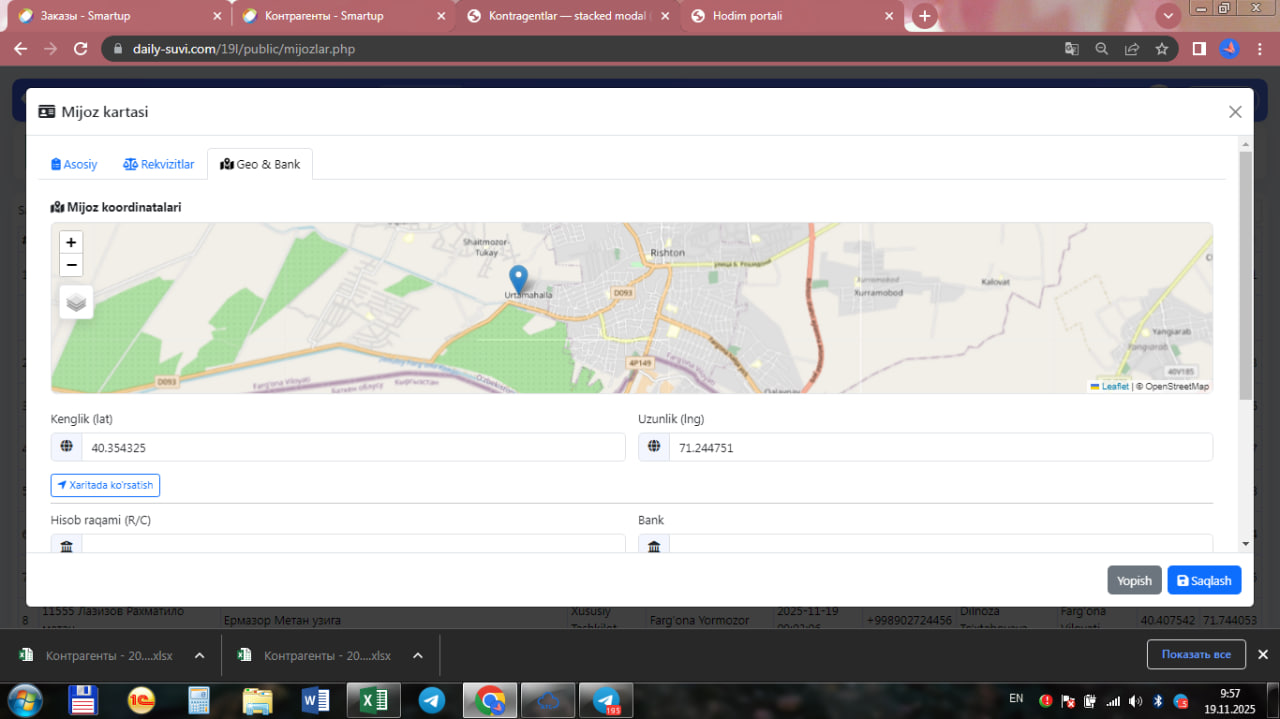This screenshot has width=1280, height=719.
Task: Click the Kenglik (lat) input field
Action: (x=352, y=448)
